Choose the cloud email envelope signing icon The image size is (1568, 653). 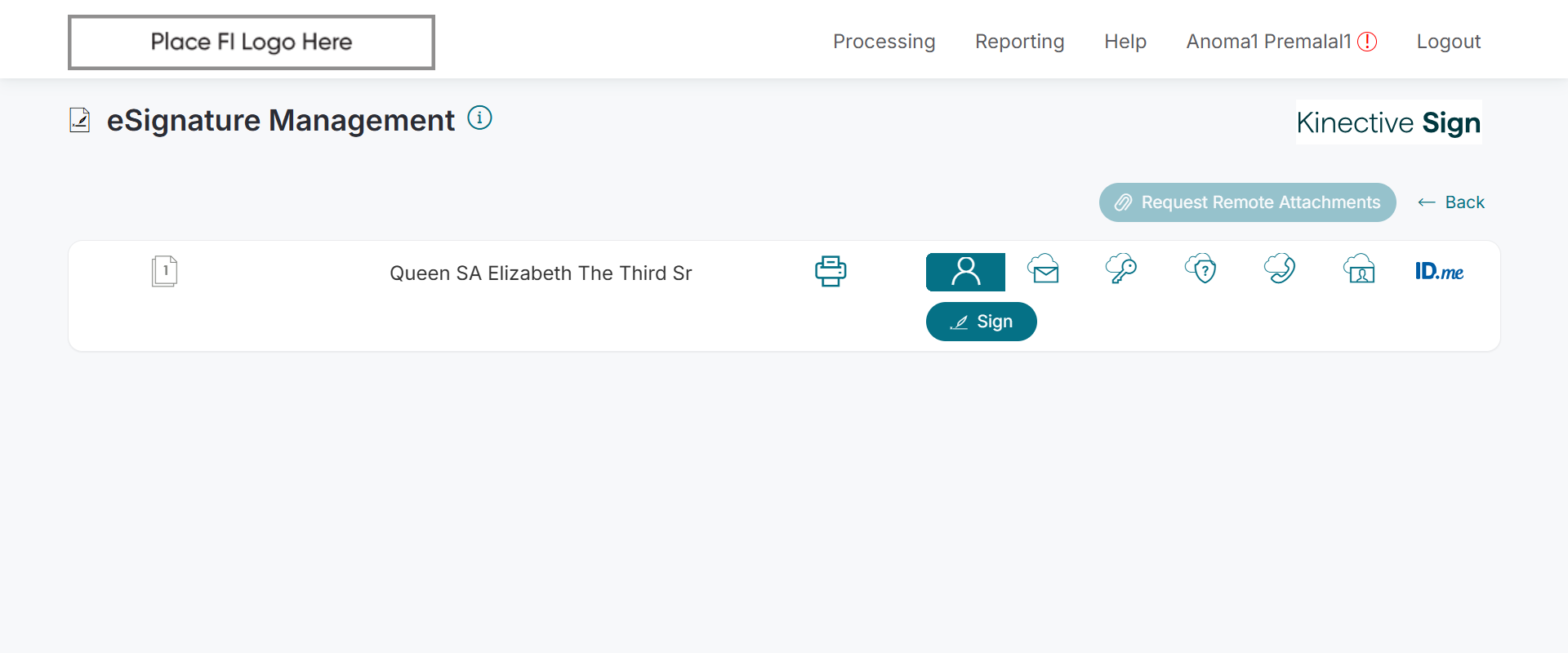1044,269
